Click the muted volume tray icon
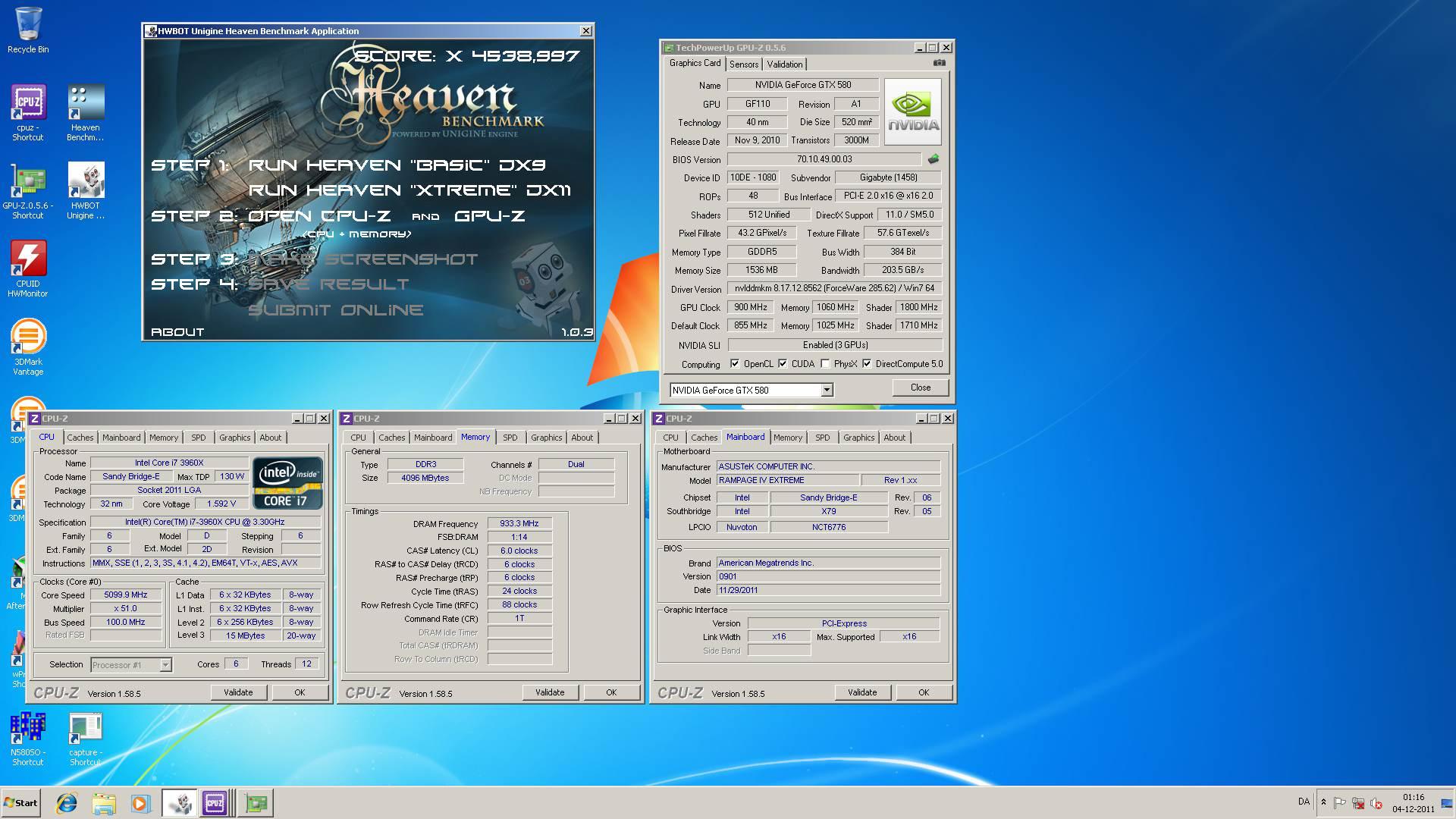 1376,802
